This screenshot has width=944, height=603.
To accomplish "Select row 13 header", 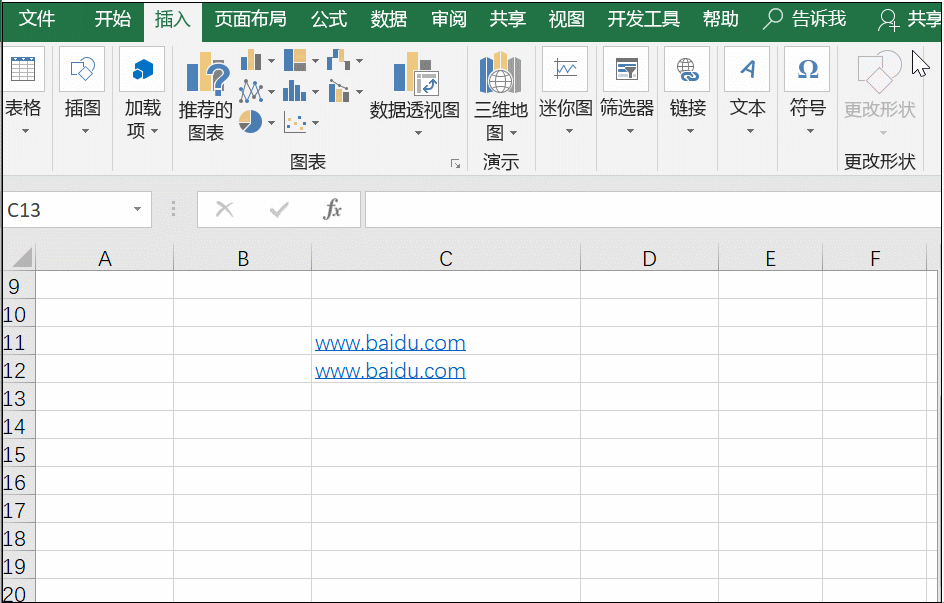I will coord(18,398).
